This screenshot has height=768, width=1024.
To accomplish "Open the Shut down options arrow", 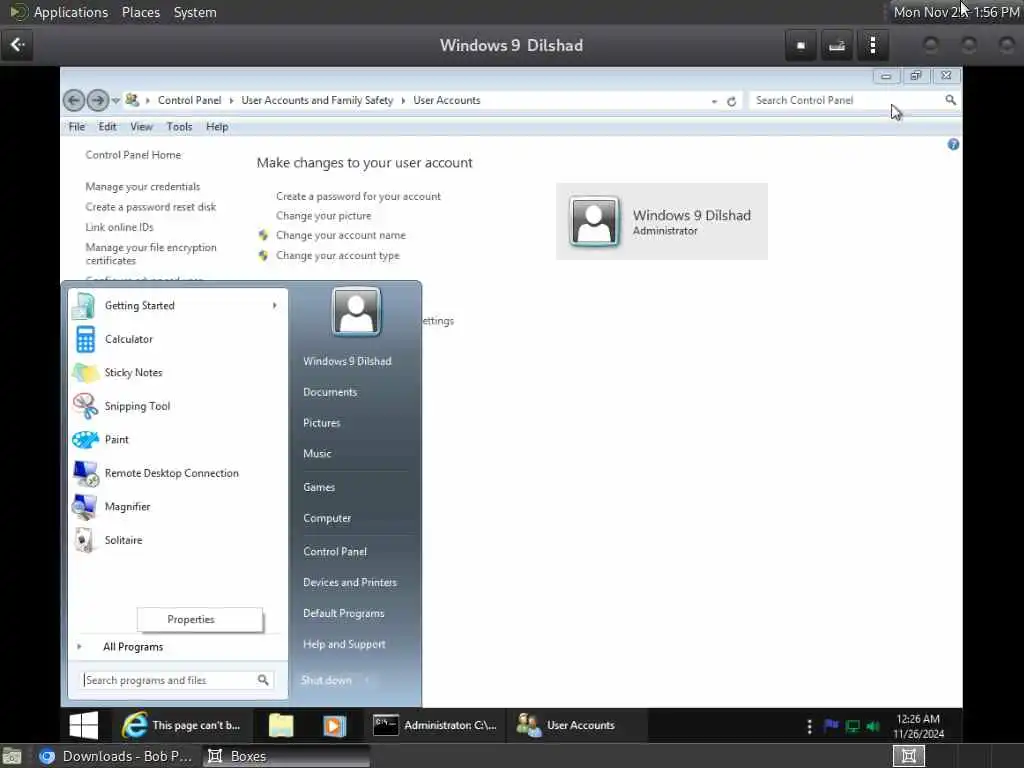I will click(x=368, y=680).
